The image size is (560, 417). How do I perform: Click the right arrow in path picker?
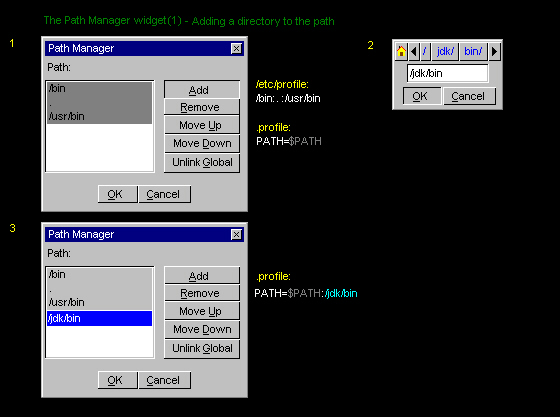click(x=494, y=51)
